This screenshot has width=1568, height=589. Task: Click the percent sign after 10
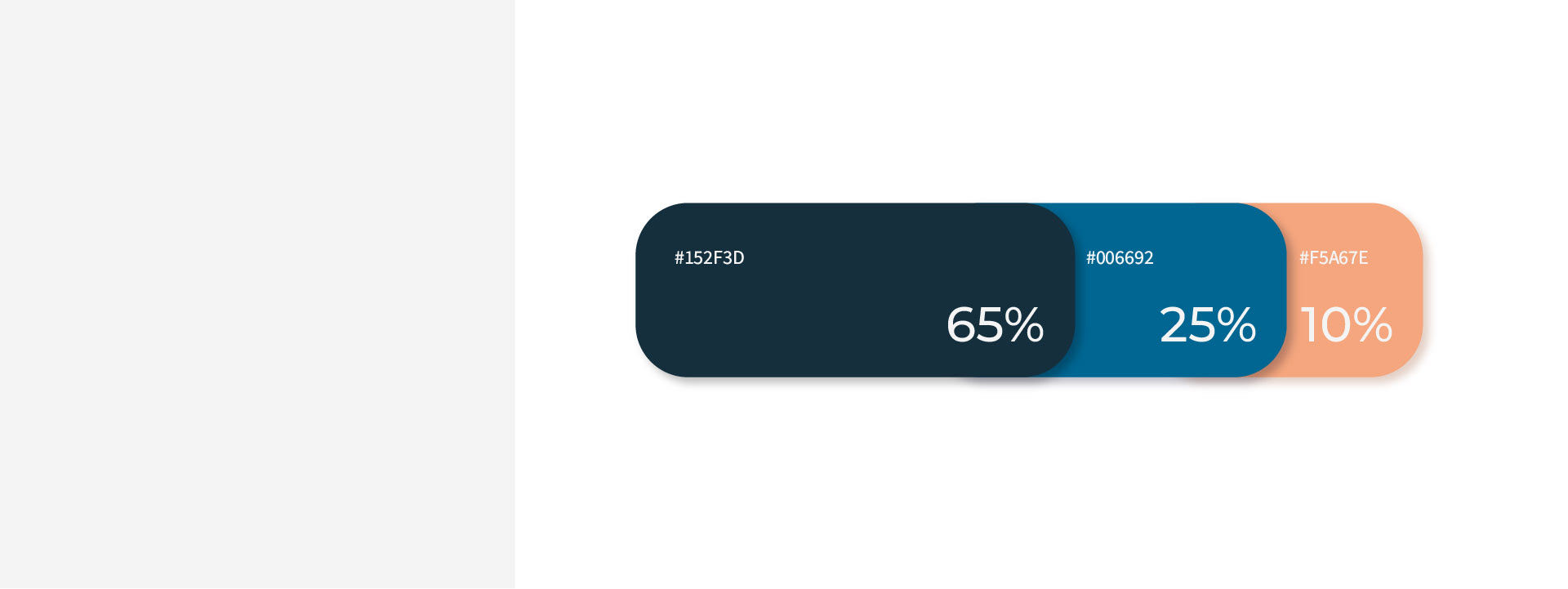[x=1373, y=324]
